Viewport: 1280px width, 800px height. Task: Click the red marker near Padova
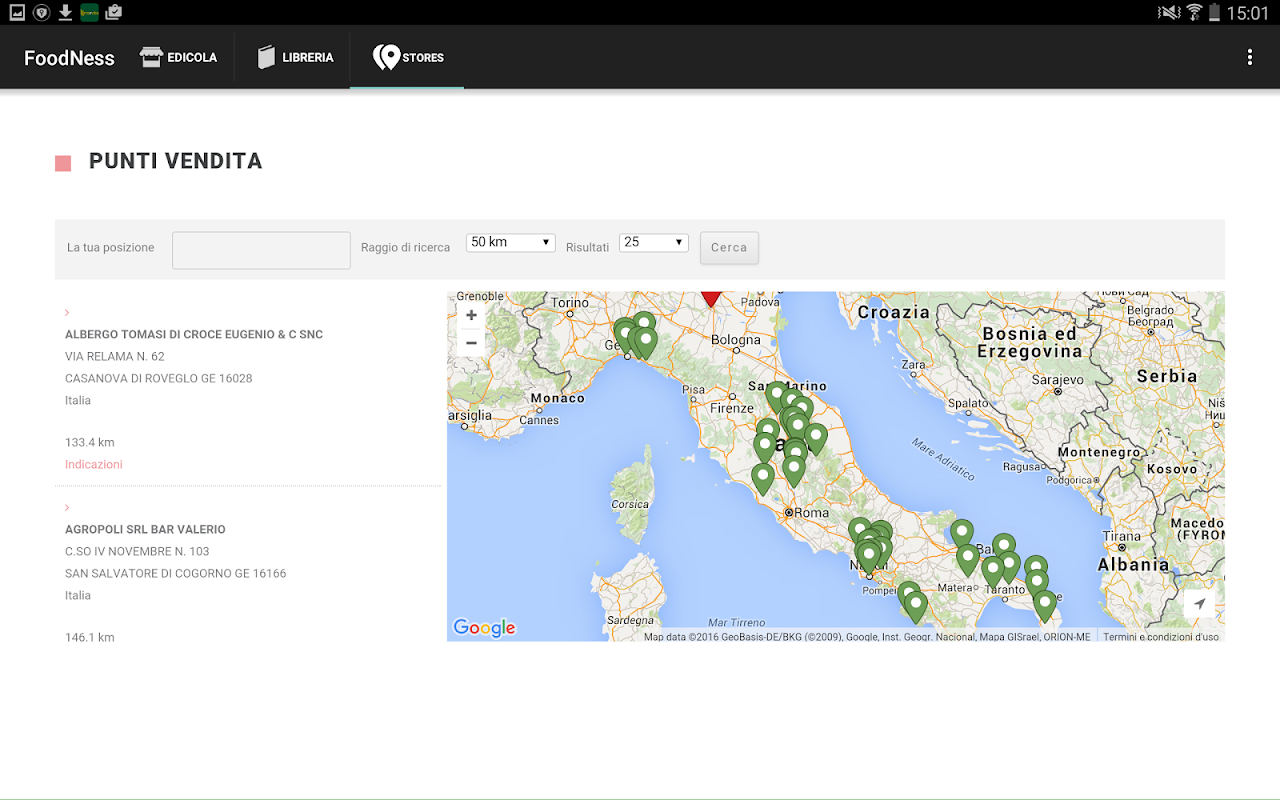[711, 297]
